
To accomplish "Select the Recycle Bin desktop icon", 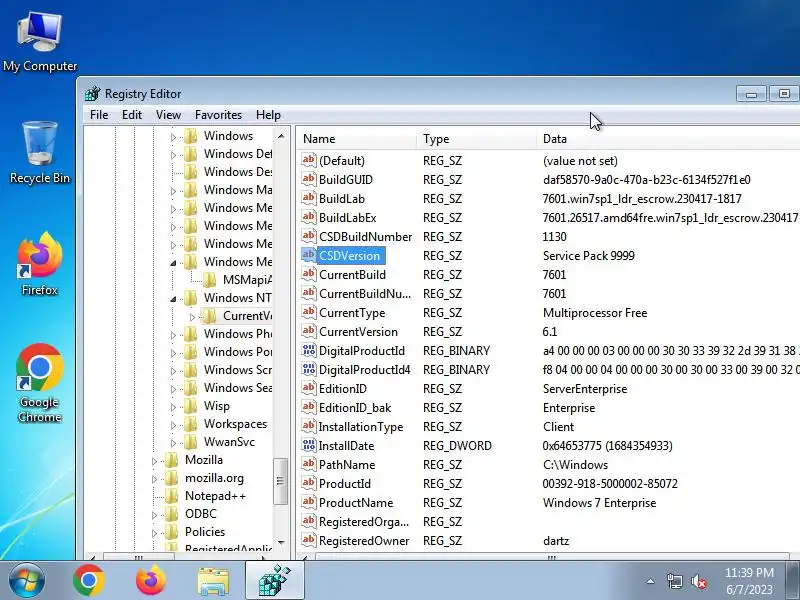I will pyautogui.click(x=40, y=153).
